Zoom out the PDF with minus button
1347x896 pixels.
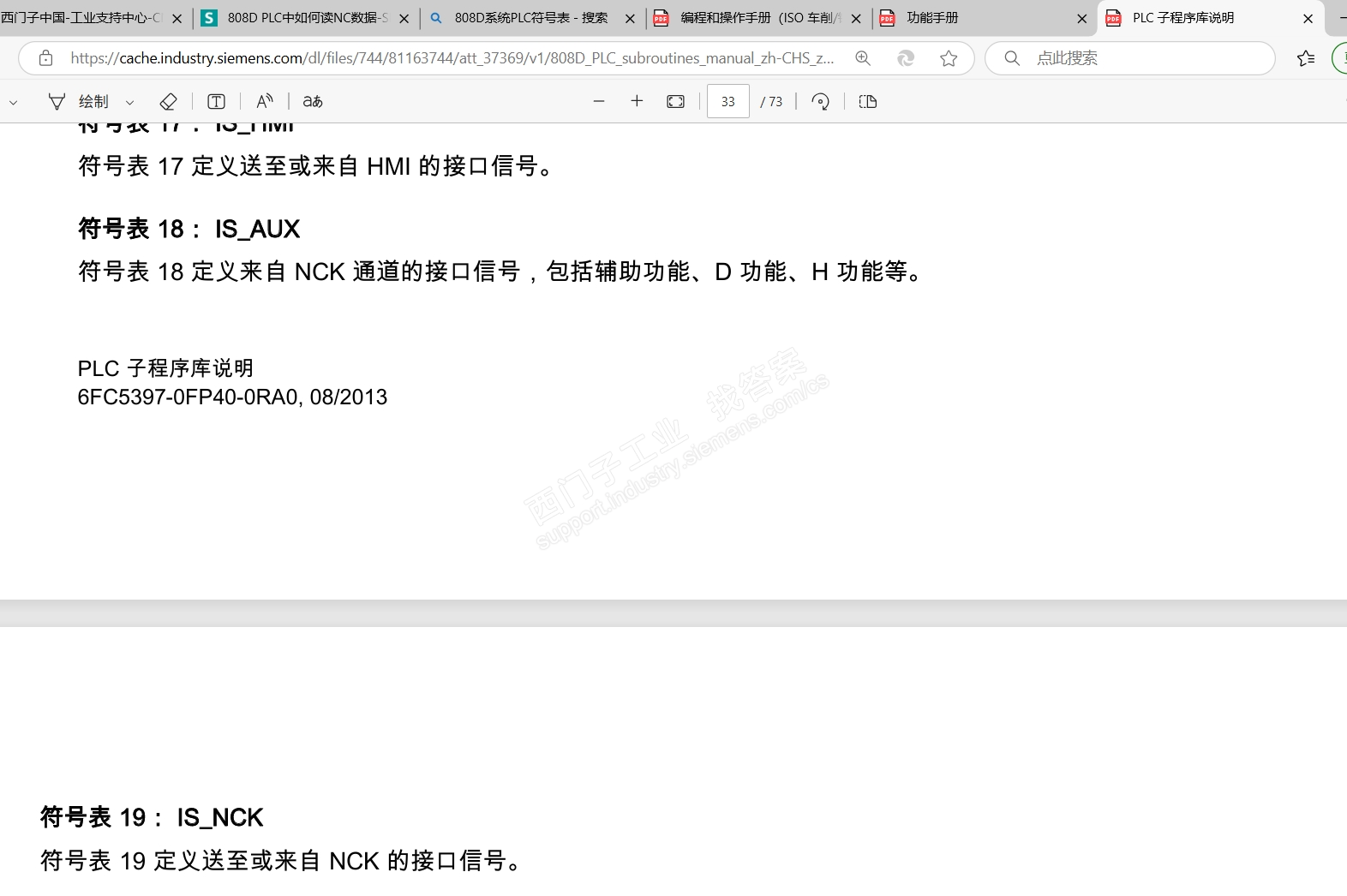pos(599,101)
